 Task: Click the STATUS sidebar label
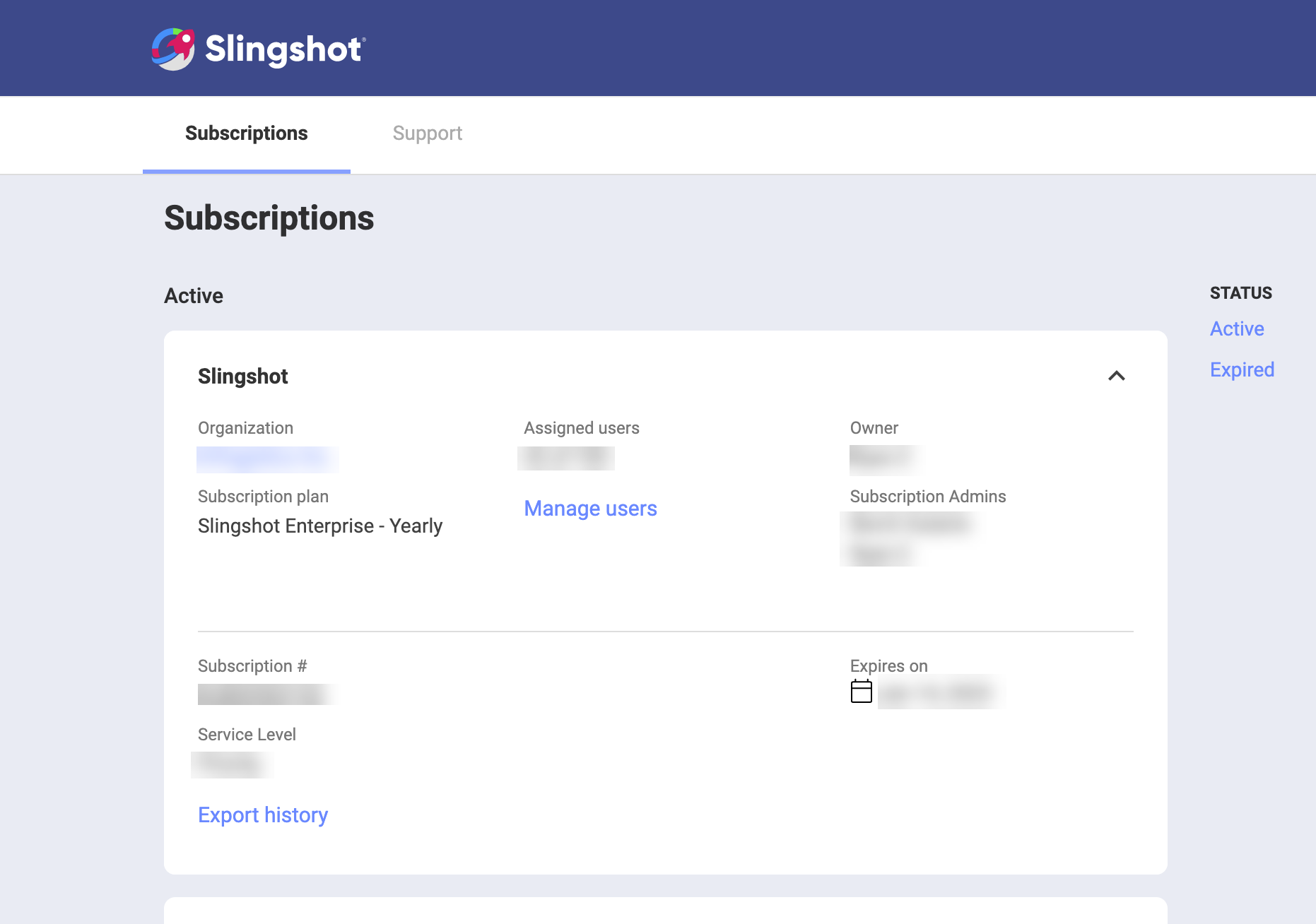pos(1241,293)
